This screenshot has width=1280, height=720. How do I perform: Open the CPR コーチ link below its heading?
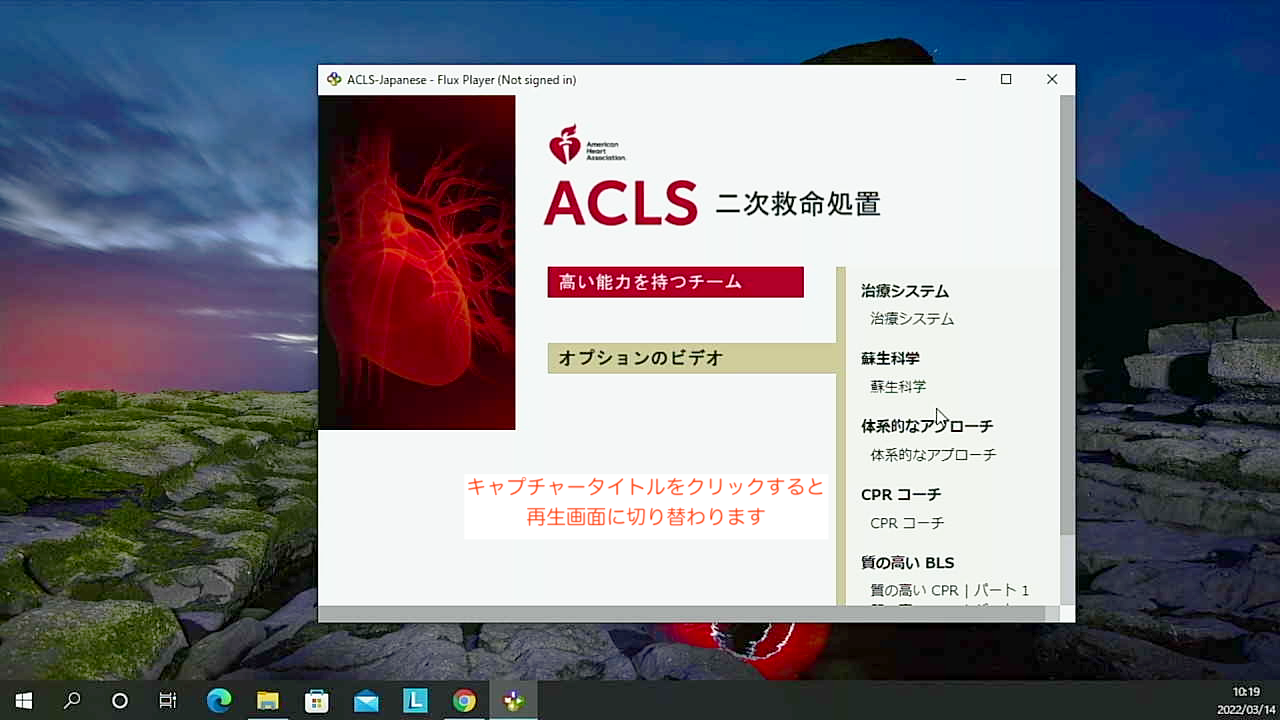click(907, 523)
